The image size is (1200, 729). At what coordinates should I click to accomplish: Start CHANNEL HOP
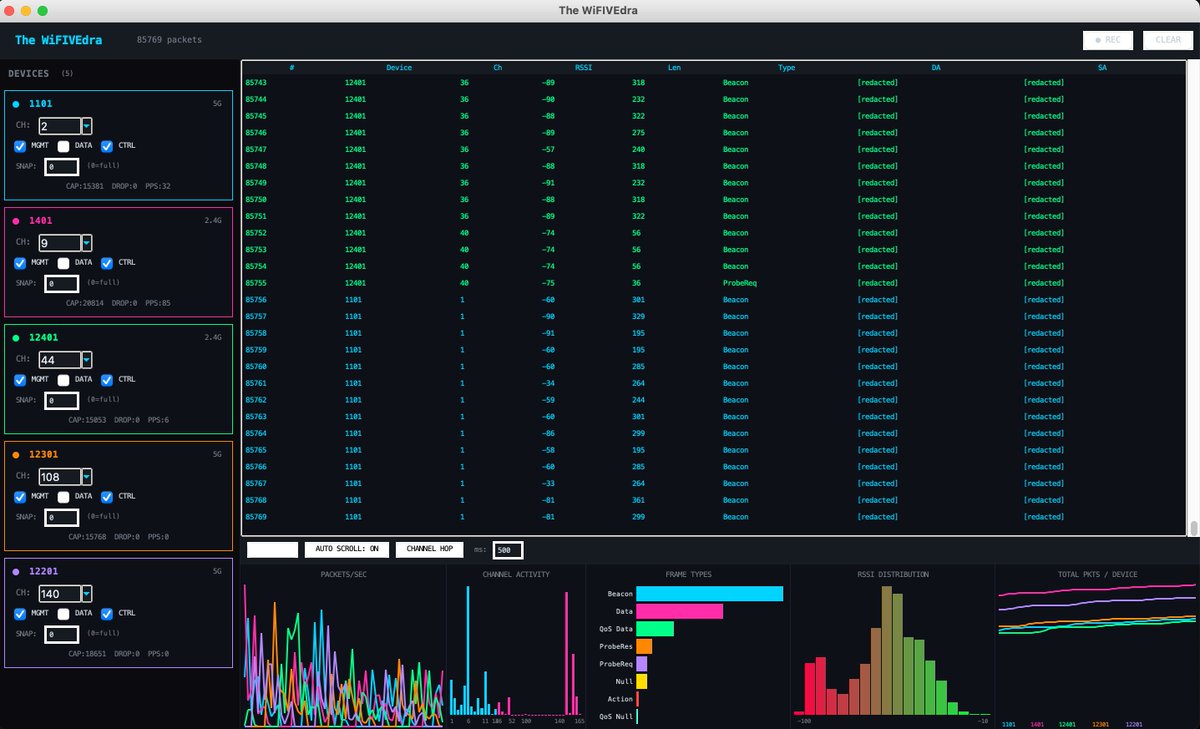429,549
